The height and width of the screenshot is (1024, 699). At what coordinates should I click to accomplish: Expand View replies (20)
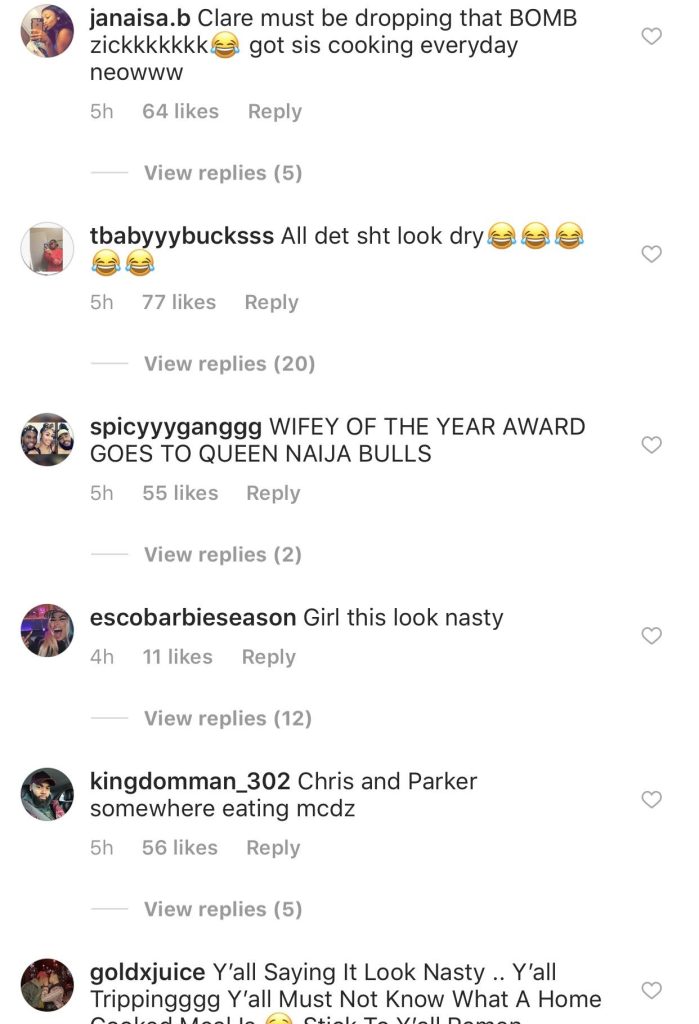tap(229, 364)
